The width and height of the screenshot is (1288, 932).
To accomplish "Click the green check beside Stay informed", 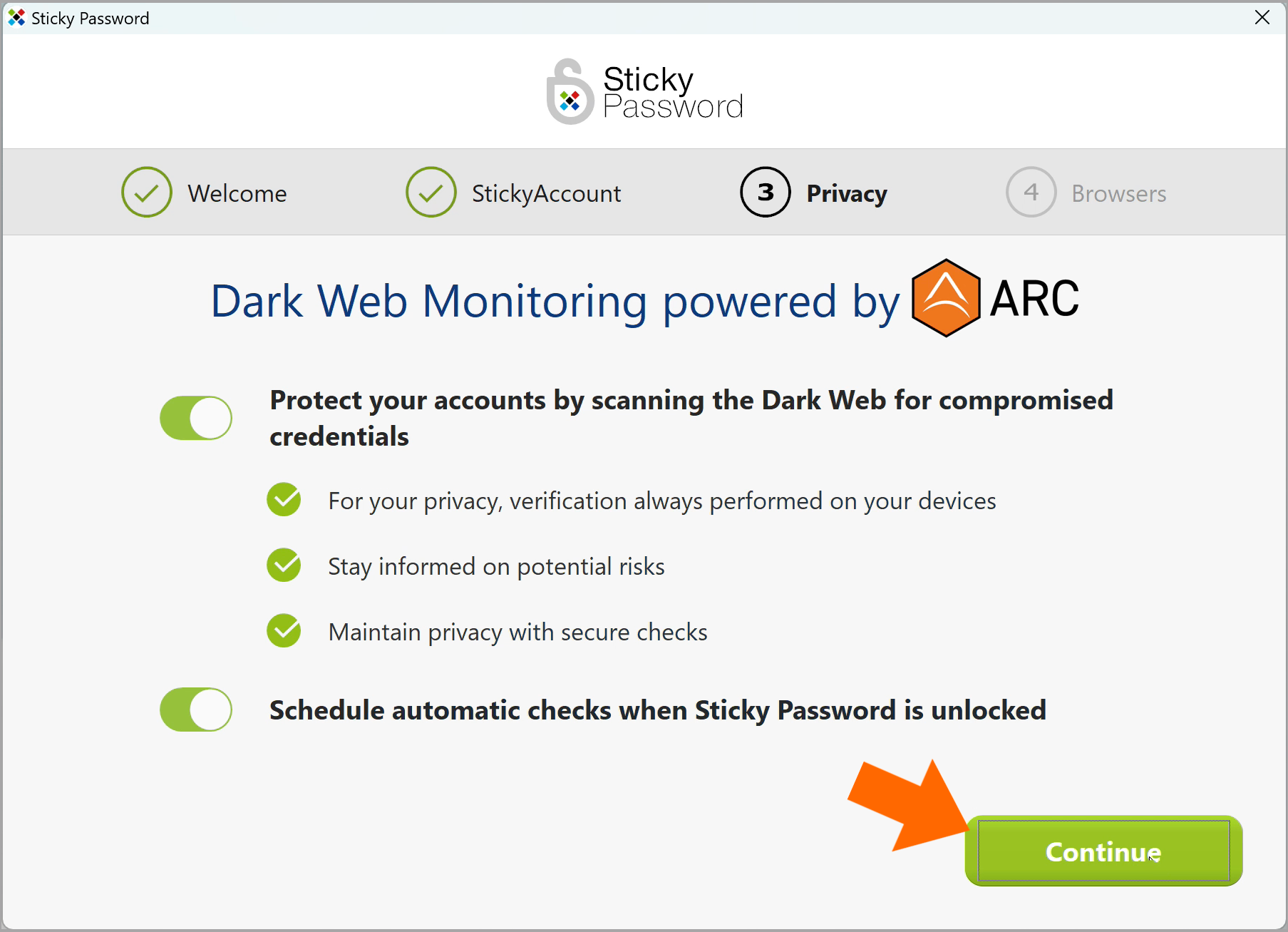I will click(284, 565).
